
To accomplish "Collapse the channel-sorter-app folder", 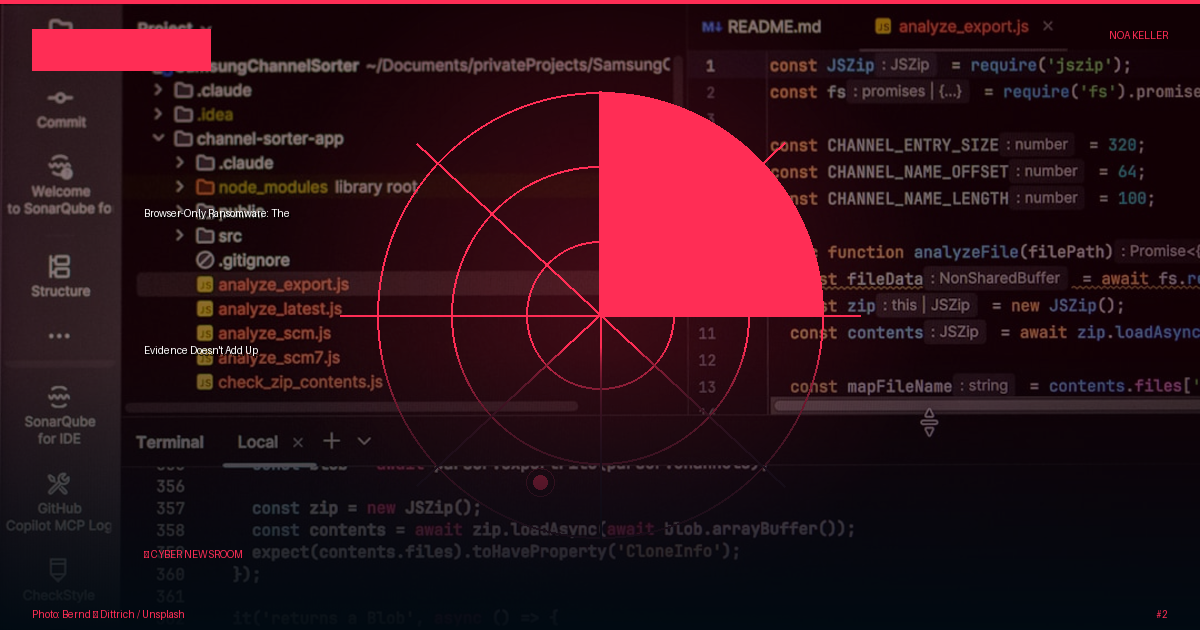I will coord(158,139).
